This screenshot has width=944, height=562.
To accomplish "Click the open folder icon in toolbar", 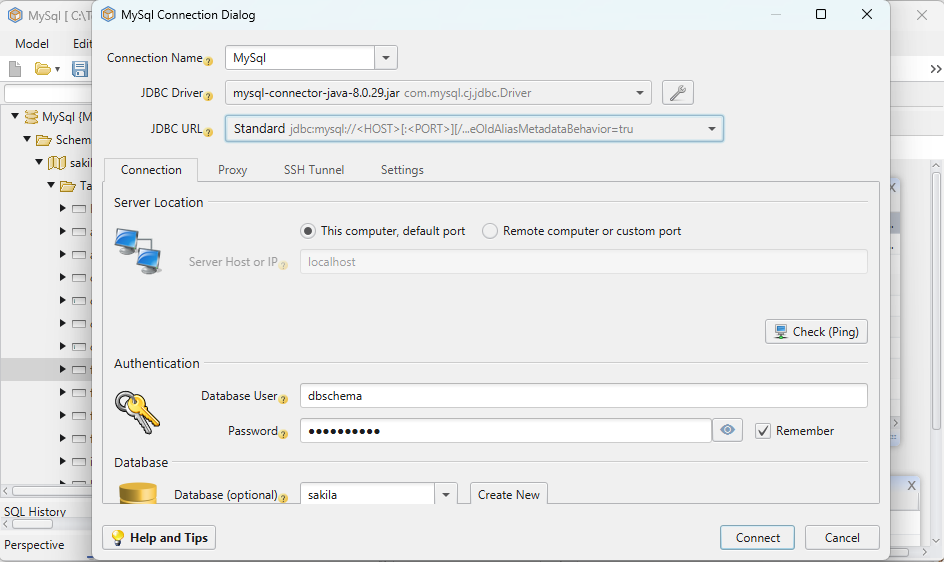I will [43, 69].
